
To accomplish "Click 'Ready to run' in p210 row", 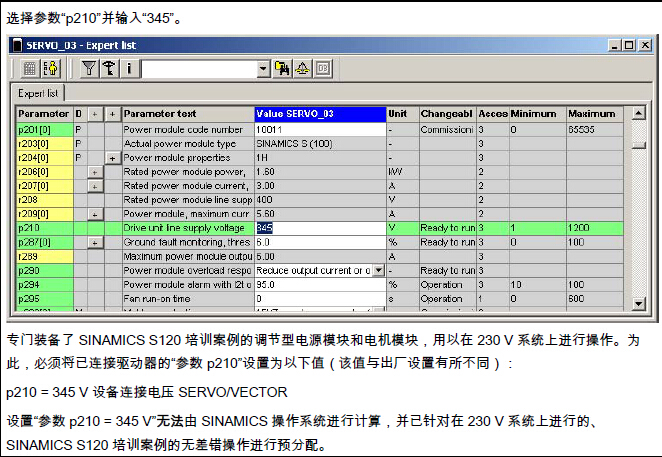I will [448, 228].
